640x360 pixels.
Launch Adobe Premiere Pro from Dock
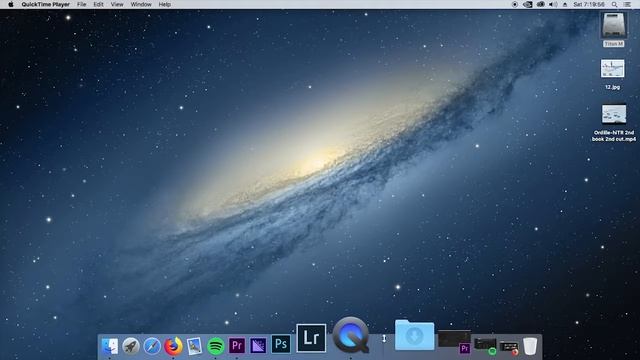237,346
